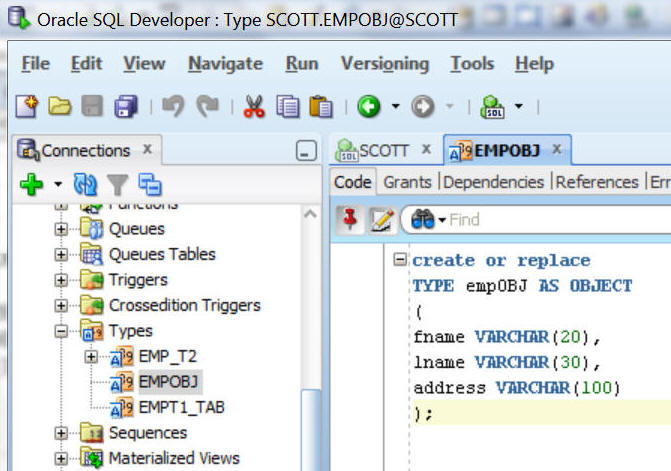
Task: Click the Cut scissors icon
Action: (x=254, y=106)
